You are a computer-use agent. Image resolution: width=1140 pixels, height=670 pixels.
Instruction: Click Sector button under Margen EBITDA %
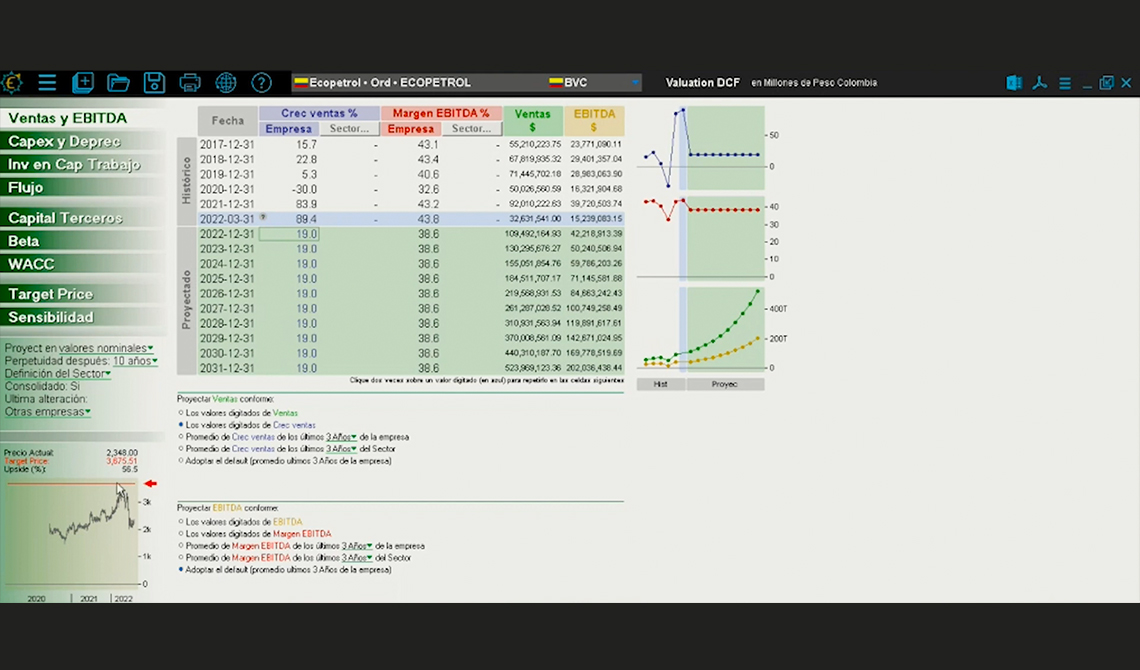(471, 129)
